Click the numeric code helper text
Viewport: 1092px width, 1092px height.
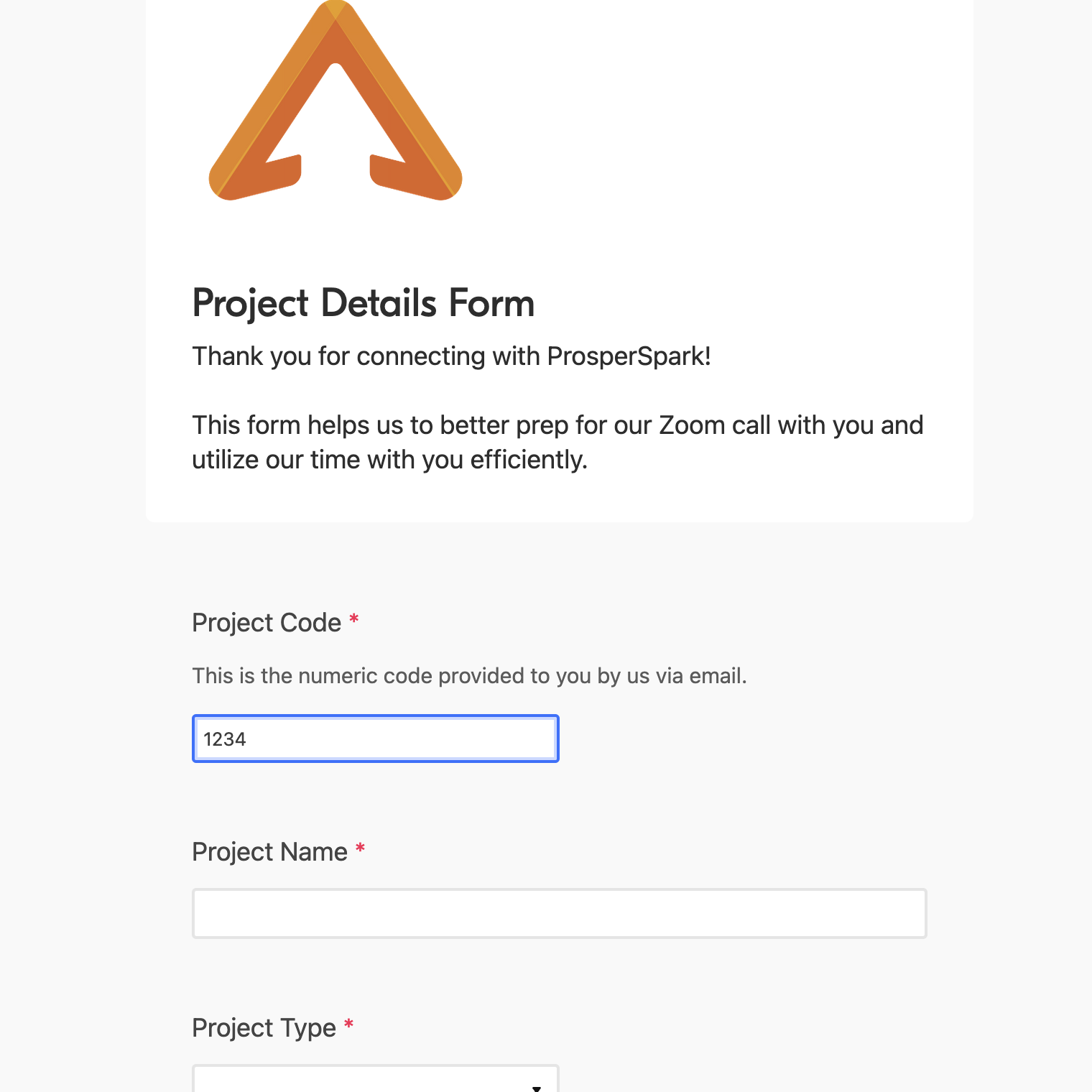pos(470,676)
